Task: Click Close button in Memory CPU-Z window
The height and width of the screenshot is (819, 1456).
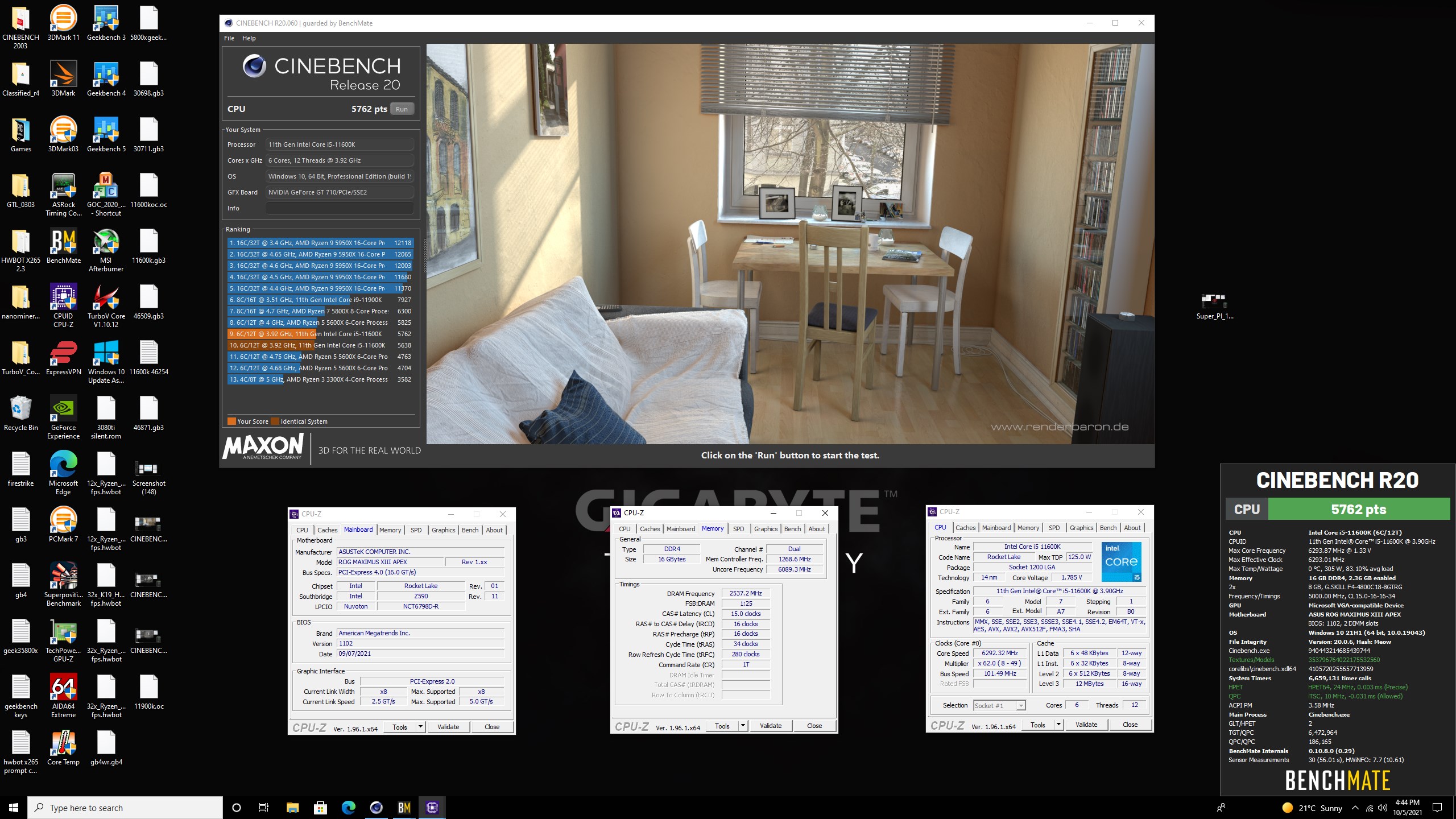Action: (x=814, y=725)
